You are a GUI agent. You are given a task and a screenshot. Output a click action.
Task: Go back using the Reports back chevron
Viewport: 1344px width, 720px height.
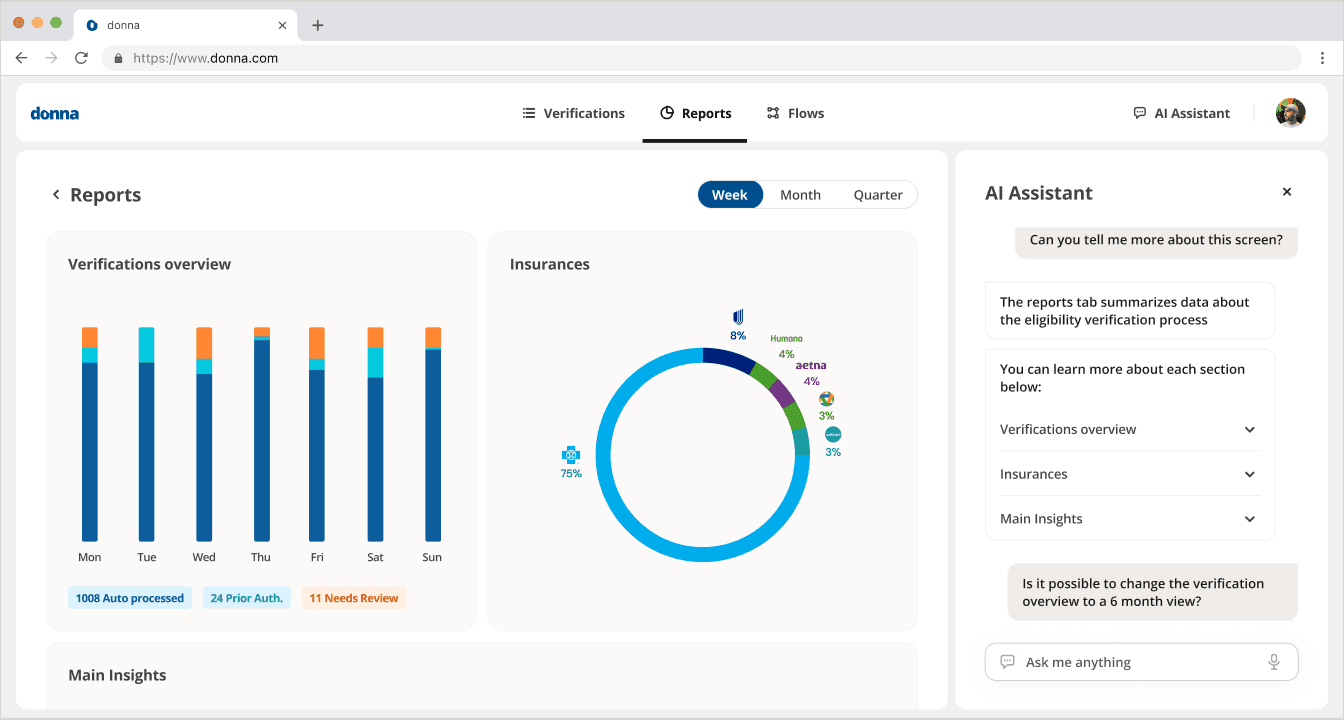(x=56, y=195)
